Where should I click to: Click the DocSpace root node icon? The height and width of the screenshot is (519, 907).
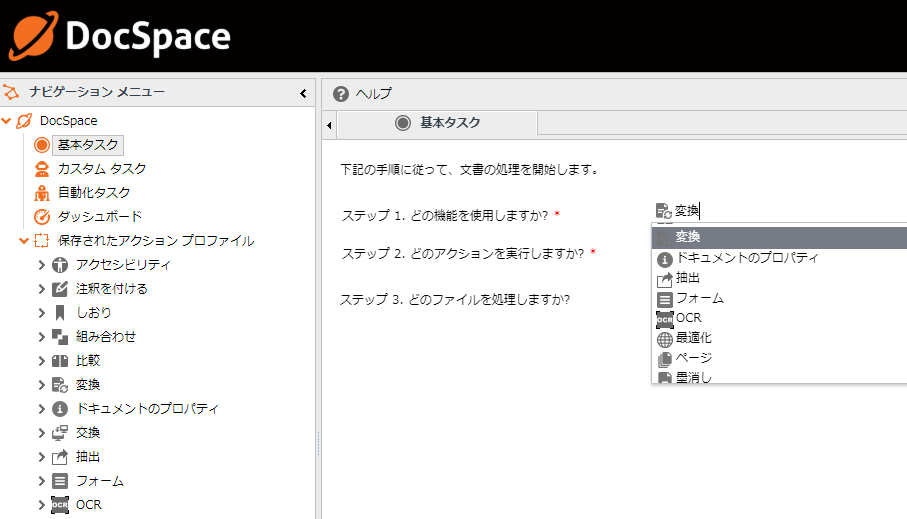click(24, 121)
